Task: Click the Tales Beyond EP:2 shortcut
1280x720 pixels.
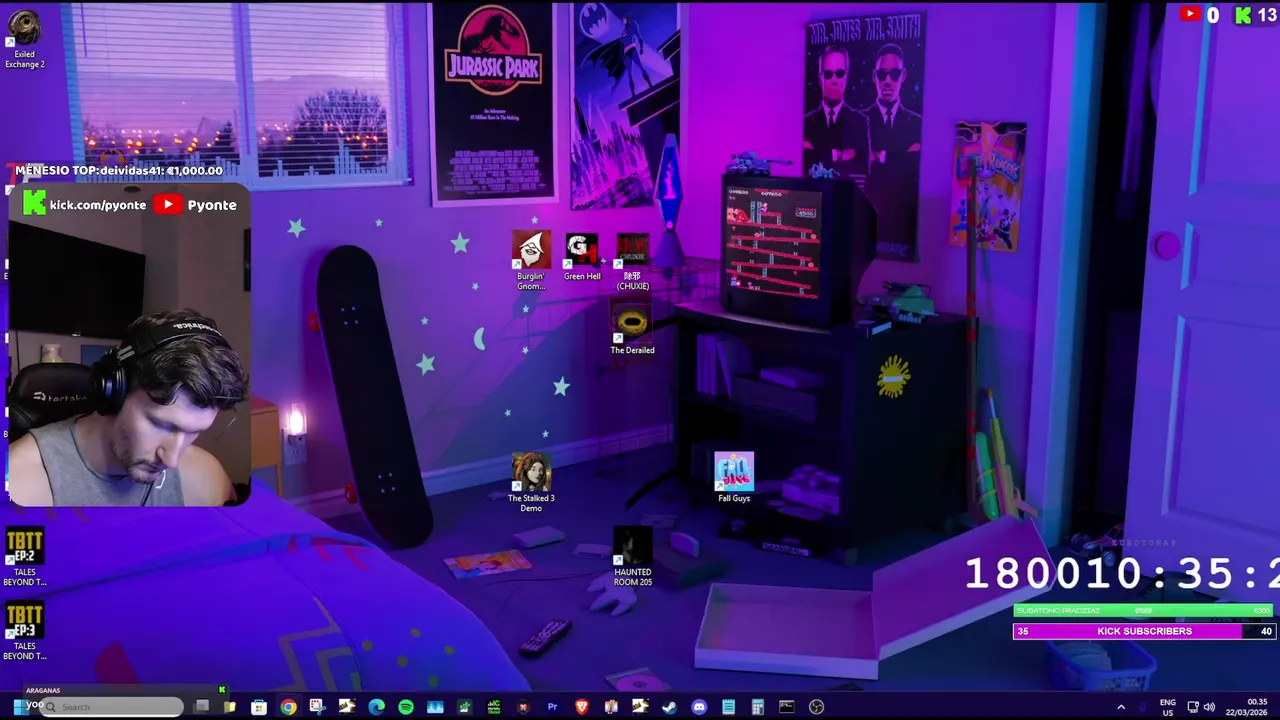Action: (x=24, y=558)
